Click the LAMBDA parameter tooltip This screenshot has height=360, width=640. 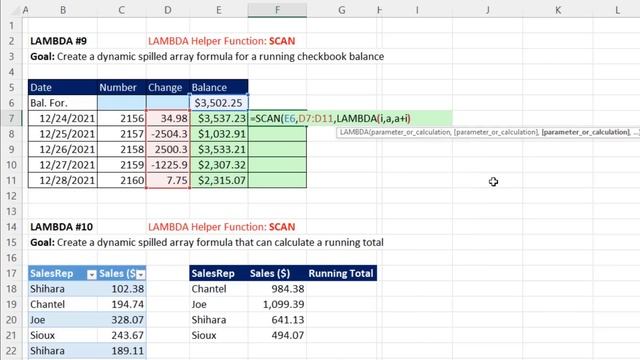pos(488,132)
